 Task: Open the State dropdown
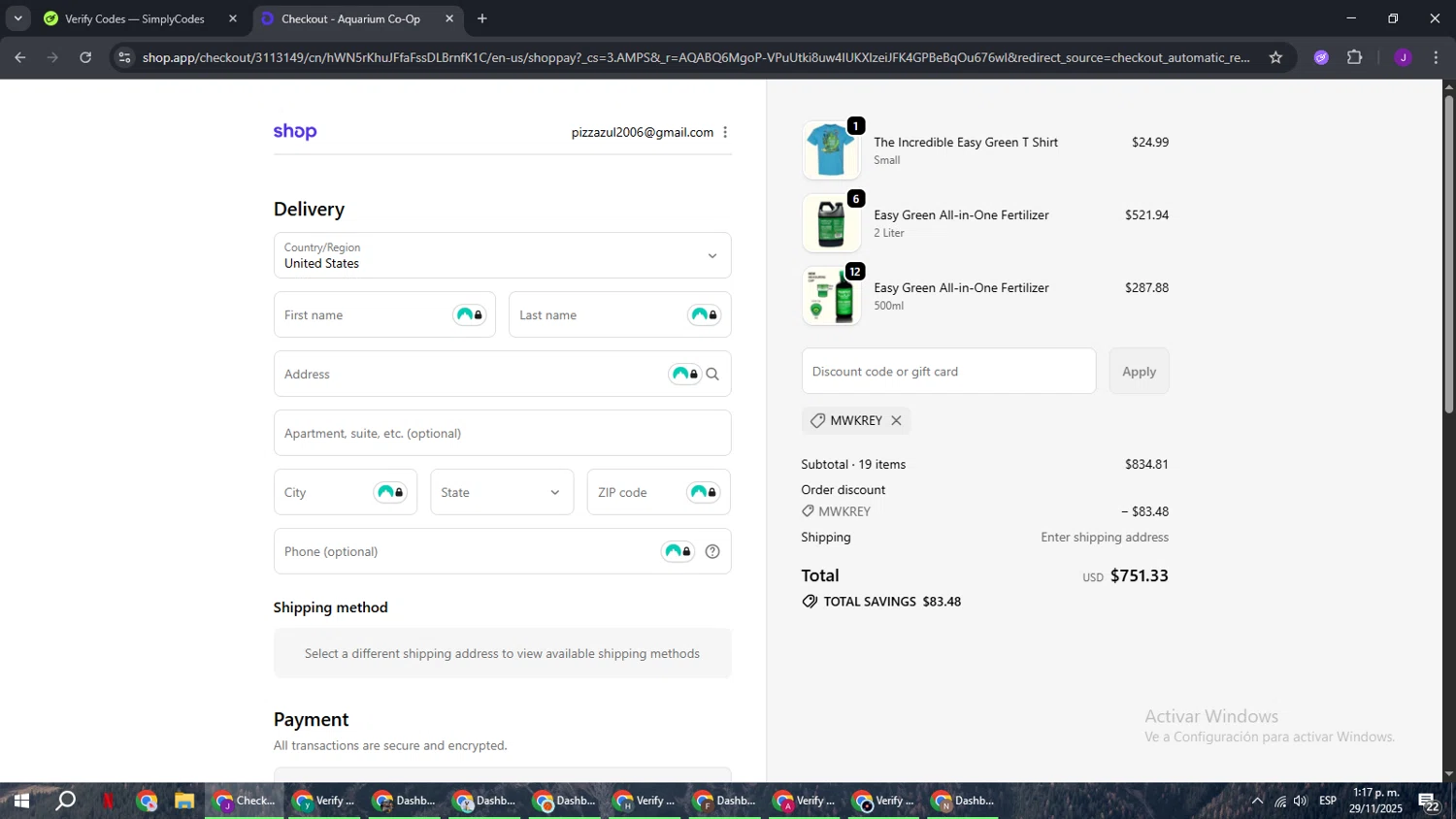coord(502,492)
